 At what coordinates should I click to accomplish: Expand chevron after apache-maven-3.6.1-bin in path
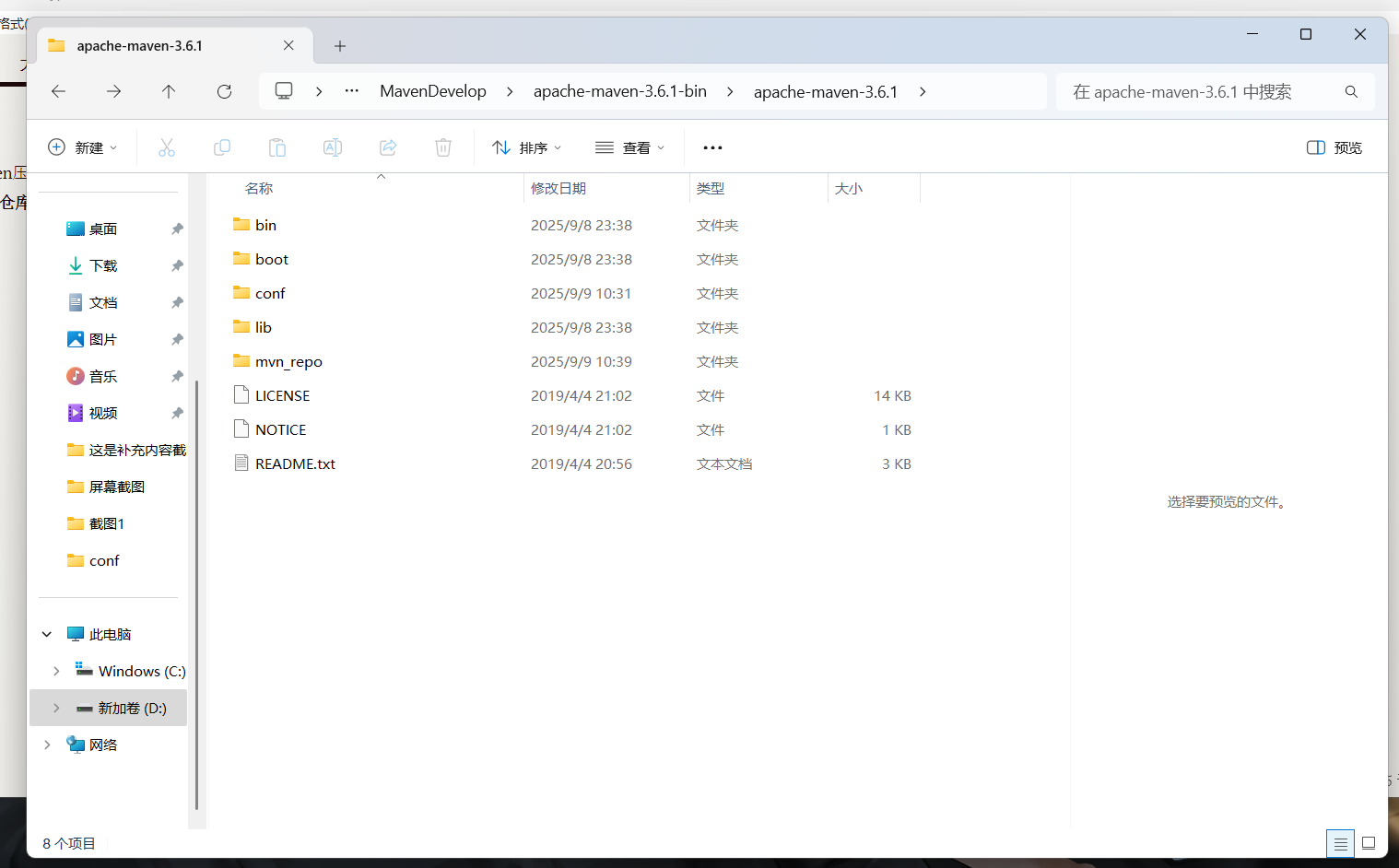pyautogui.click(x=730, y=91)
